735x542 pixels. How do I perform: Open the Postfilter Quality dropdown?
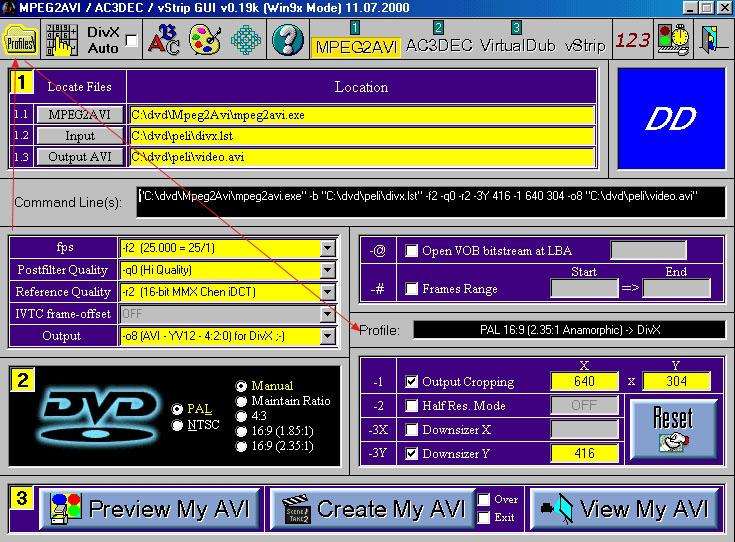click(x=328, y=270)
